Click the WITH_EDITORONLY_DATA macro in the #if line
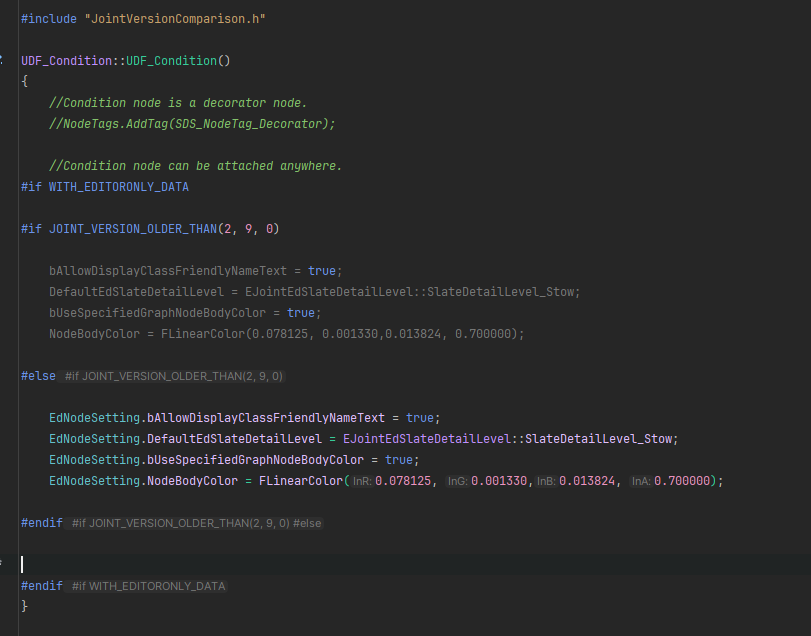 click(x=118, y=187)
